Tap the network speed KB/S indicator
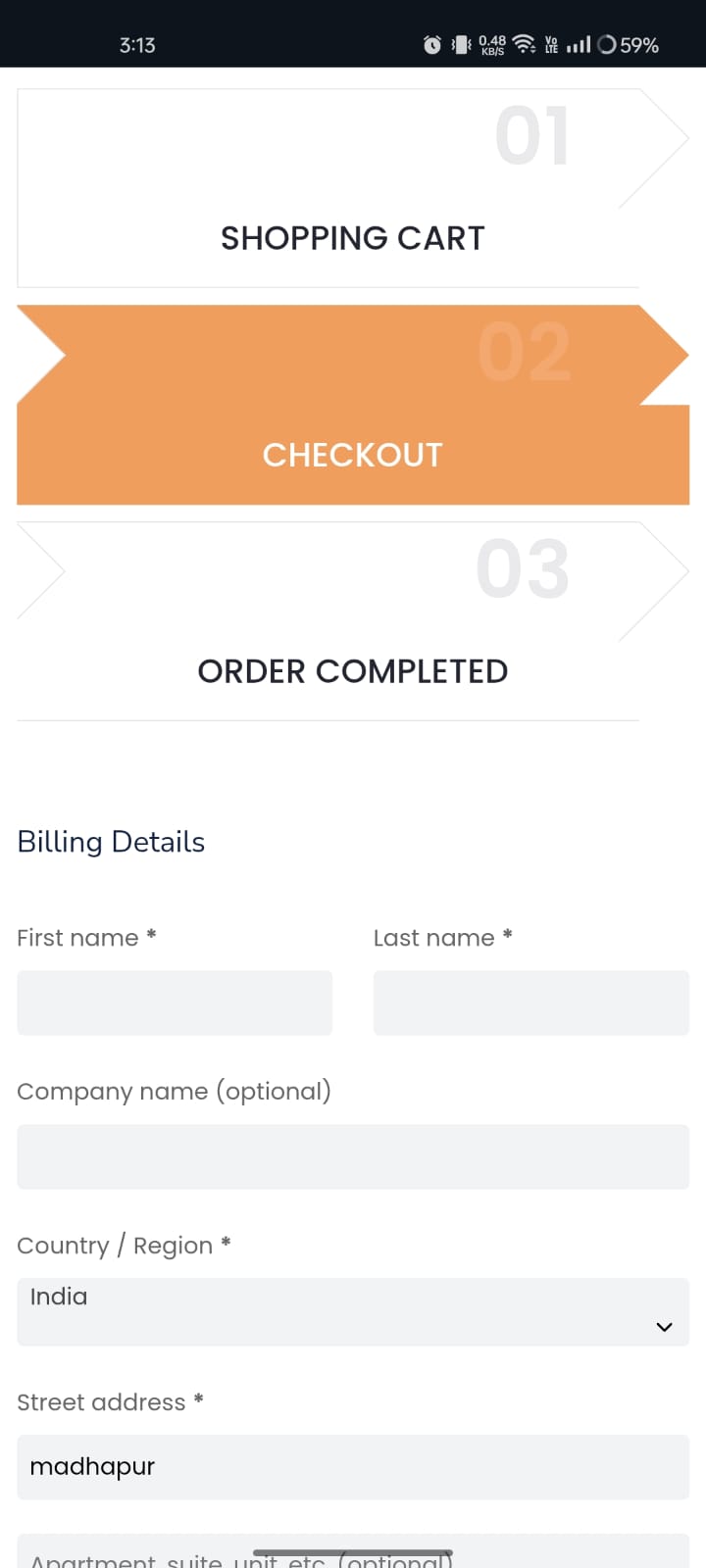Viewport: 706px width, 1568px height. 492,45
